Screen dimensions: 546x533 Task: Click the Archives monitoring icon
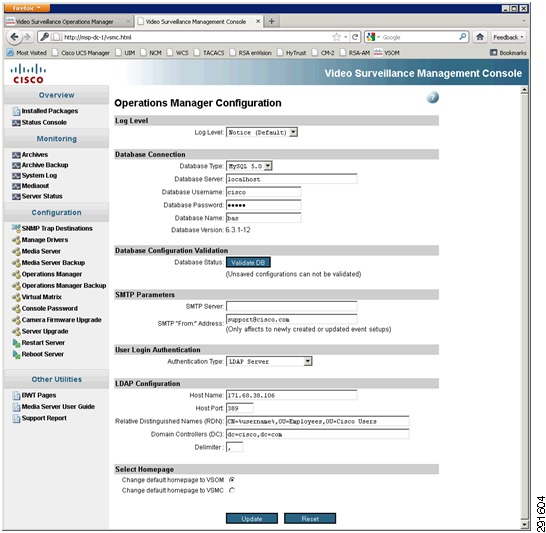[x=16, y=155]
